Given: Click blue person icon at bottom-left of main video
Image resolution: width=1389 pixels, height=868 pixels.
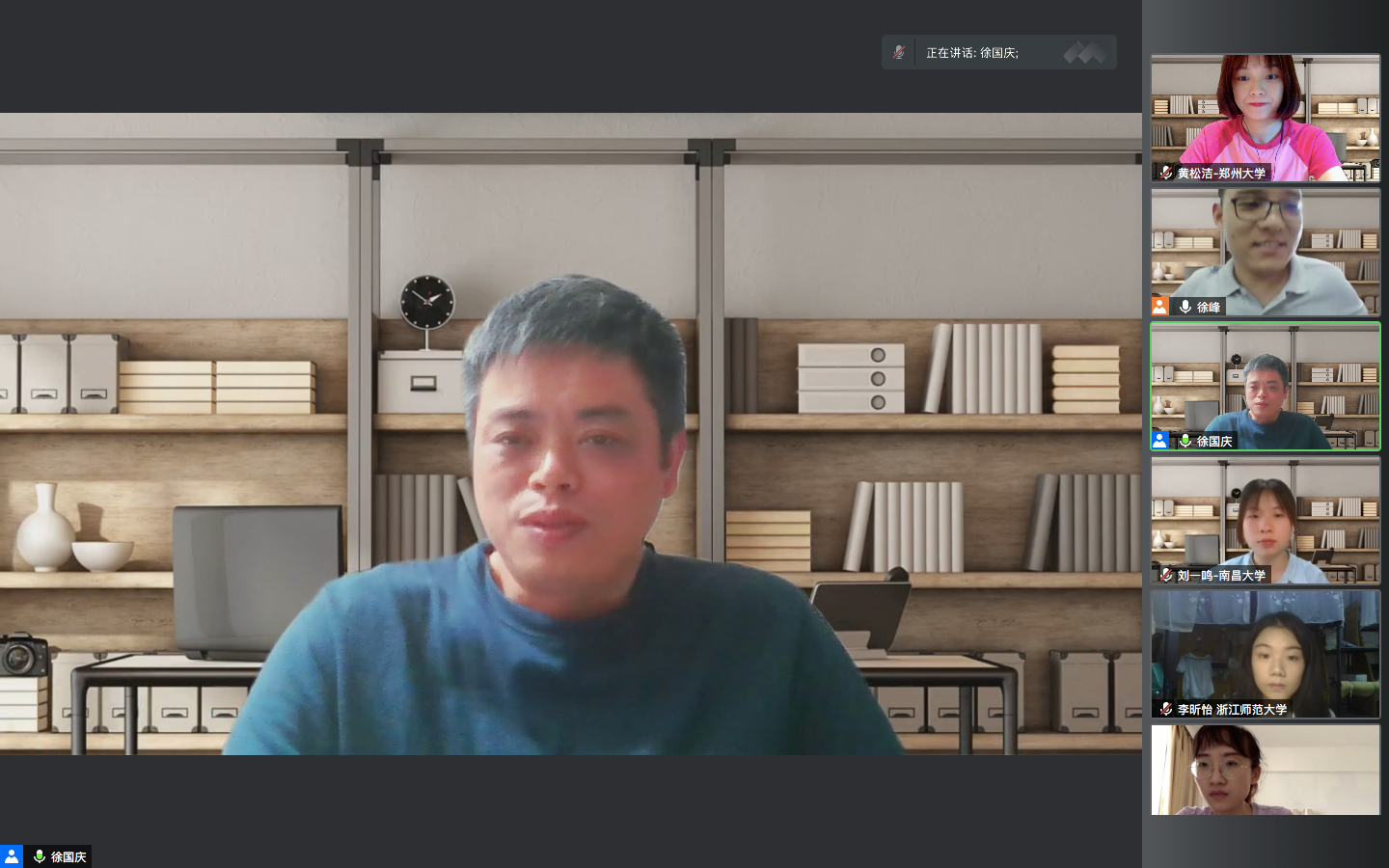Looking at the screenshot, I should pos(12,856).
